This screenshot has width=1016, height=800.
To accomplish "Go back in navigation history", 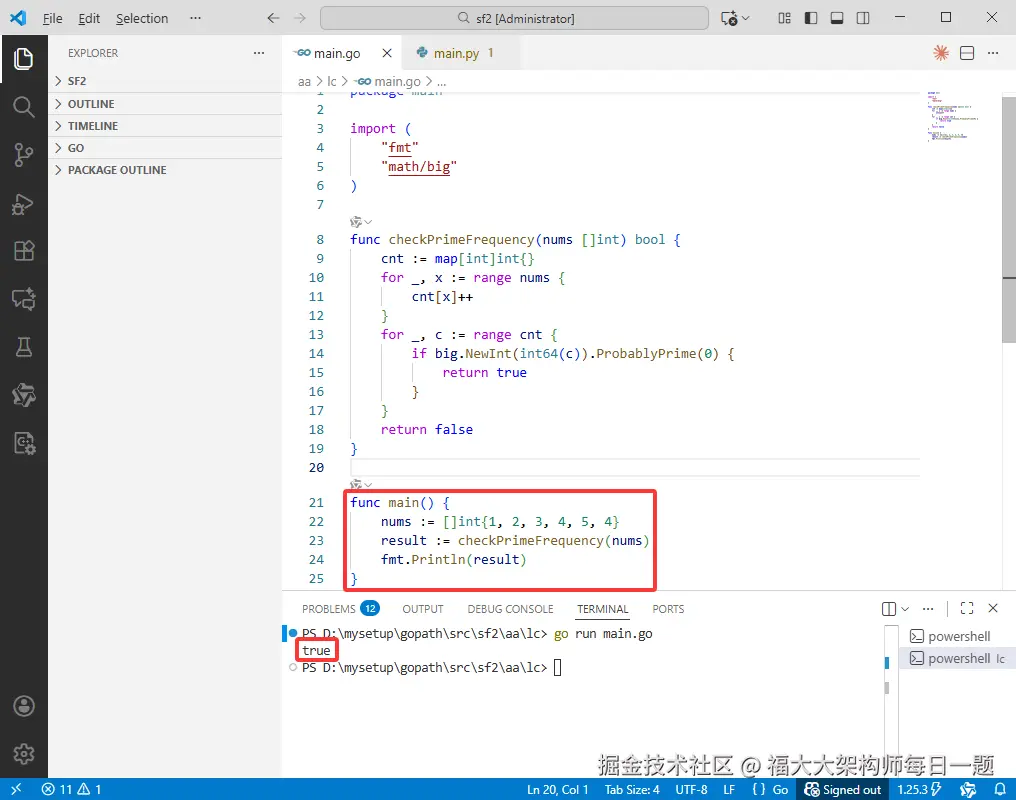I will tap(273, 18).
